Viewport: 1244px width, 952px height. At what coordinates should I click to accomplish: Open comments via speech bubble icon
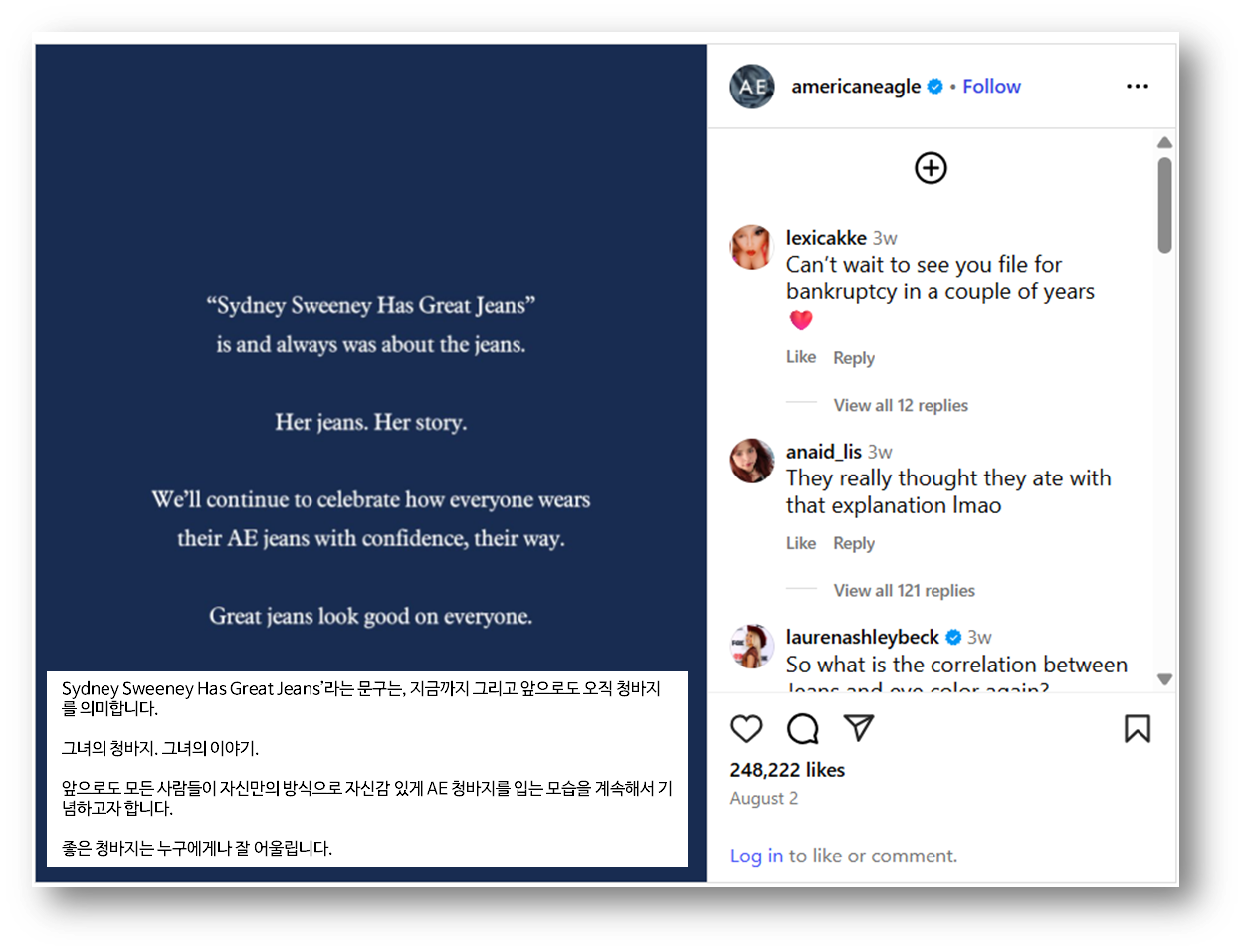pos(802,729)
